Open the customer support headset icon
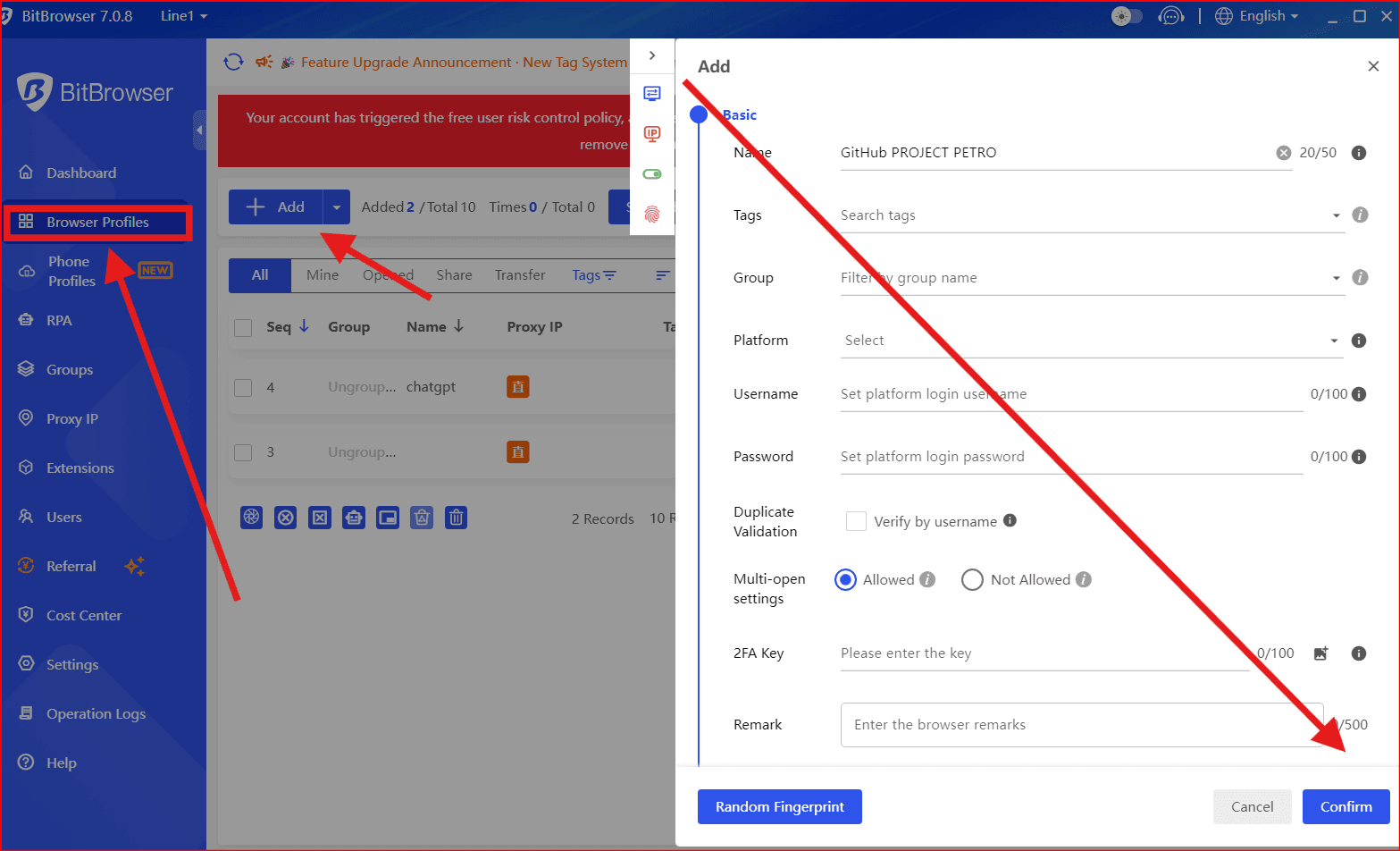This screenshot has height=851, width=1400. coord(1170,16)
